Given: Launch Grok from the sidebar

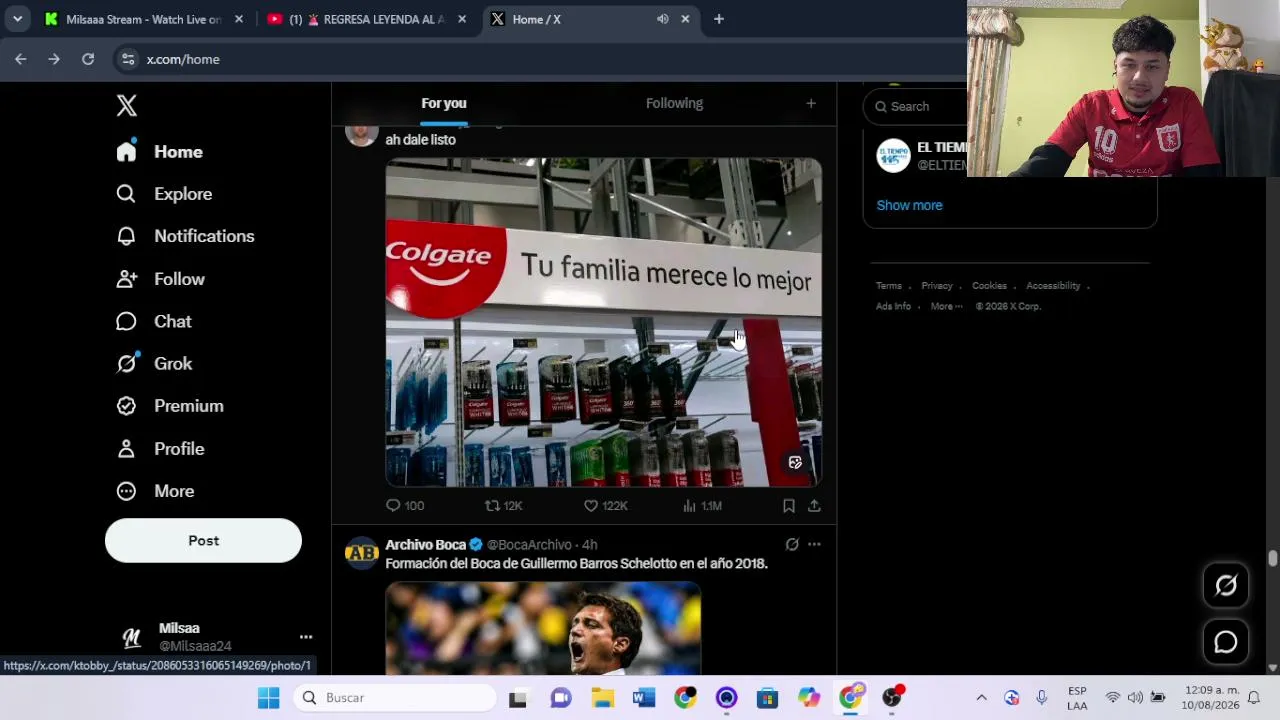Looking at the screenshot, I should tap(154, 364).
